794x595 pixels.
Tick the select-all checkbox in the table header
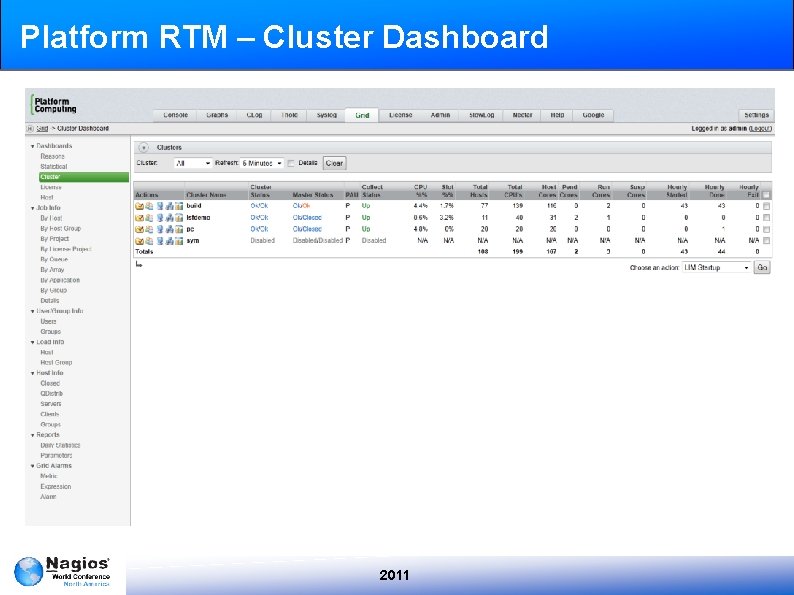pyautogui.click(x=766, y=195)
